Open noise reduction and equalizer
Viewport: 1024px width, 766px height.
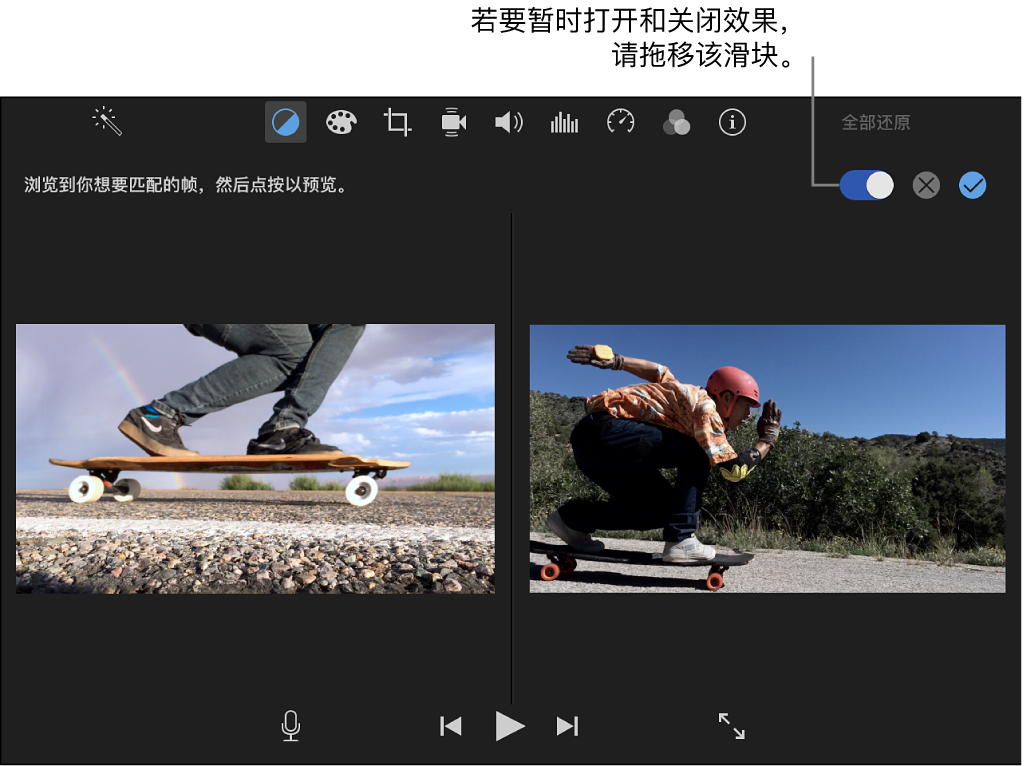[565, 123]
